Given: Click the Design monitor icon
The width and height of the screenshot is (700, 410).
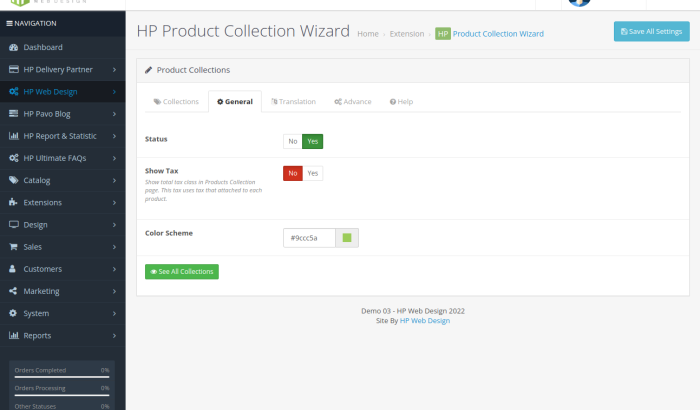Looking at the screenshot, I should point(13,225).
